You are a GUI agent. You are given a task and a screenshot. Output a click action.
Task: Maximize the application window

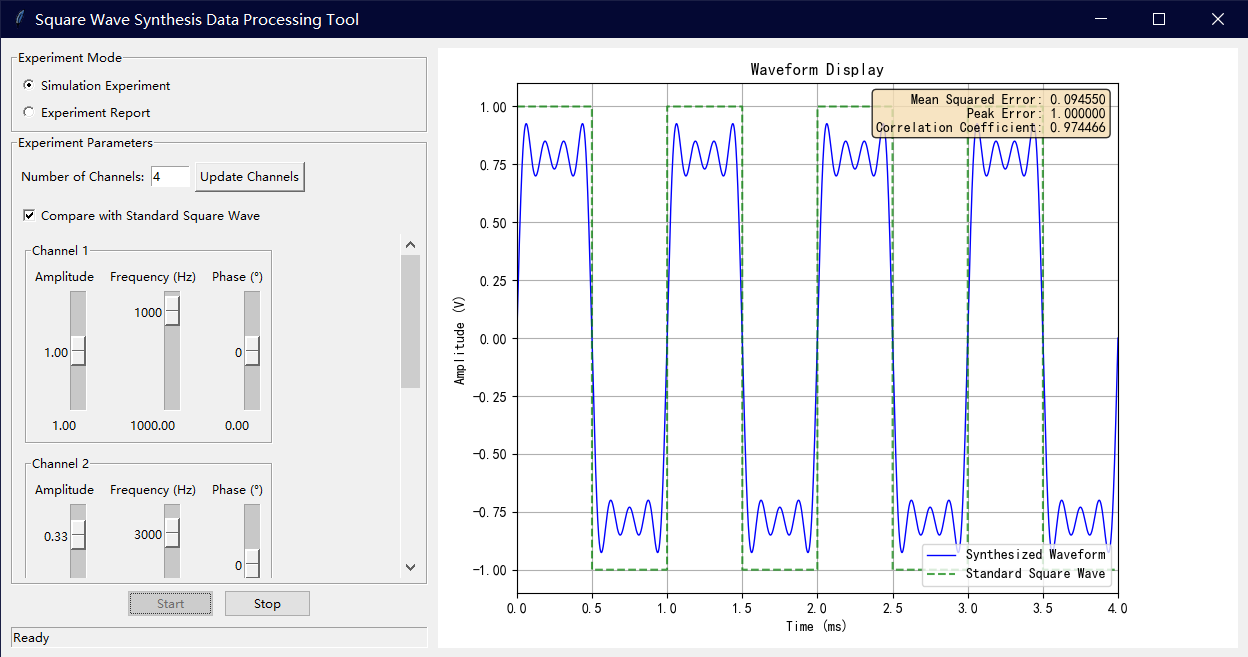[x=1159, y=19]
